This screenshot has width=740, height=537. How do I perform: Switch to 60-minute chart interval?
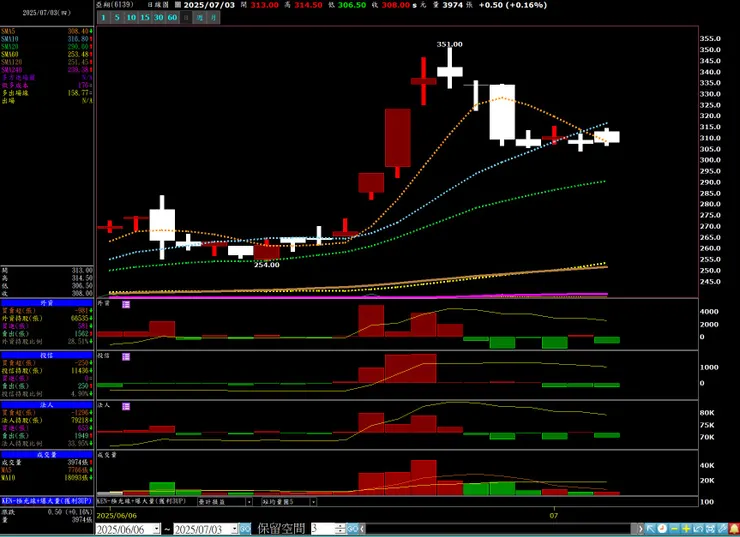coord(172,17)
